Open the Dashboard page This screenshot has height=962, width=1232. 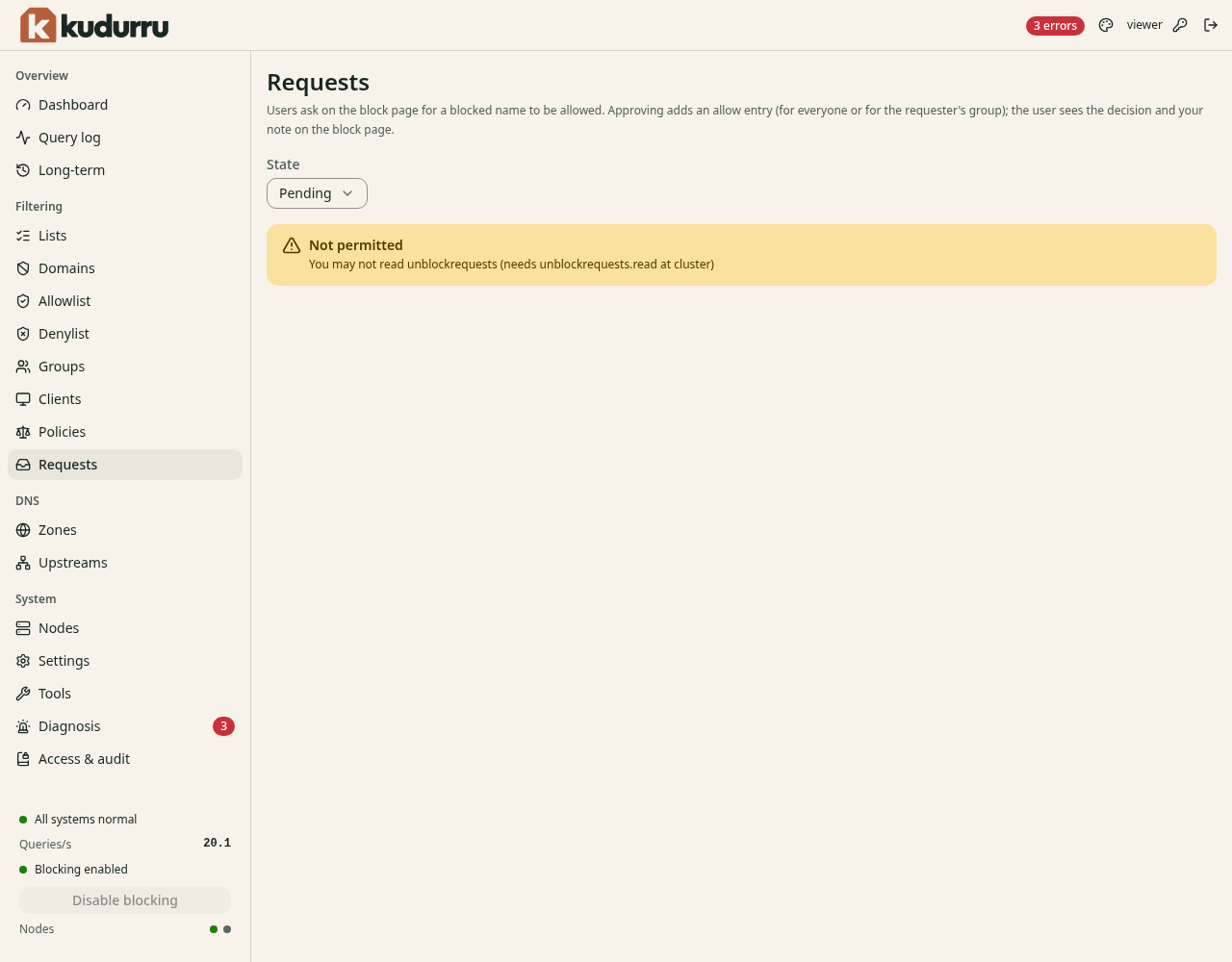tap(125, 105)
